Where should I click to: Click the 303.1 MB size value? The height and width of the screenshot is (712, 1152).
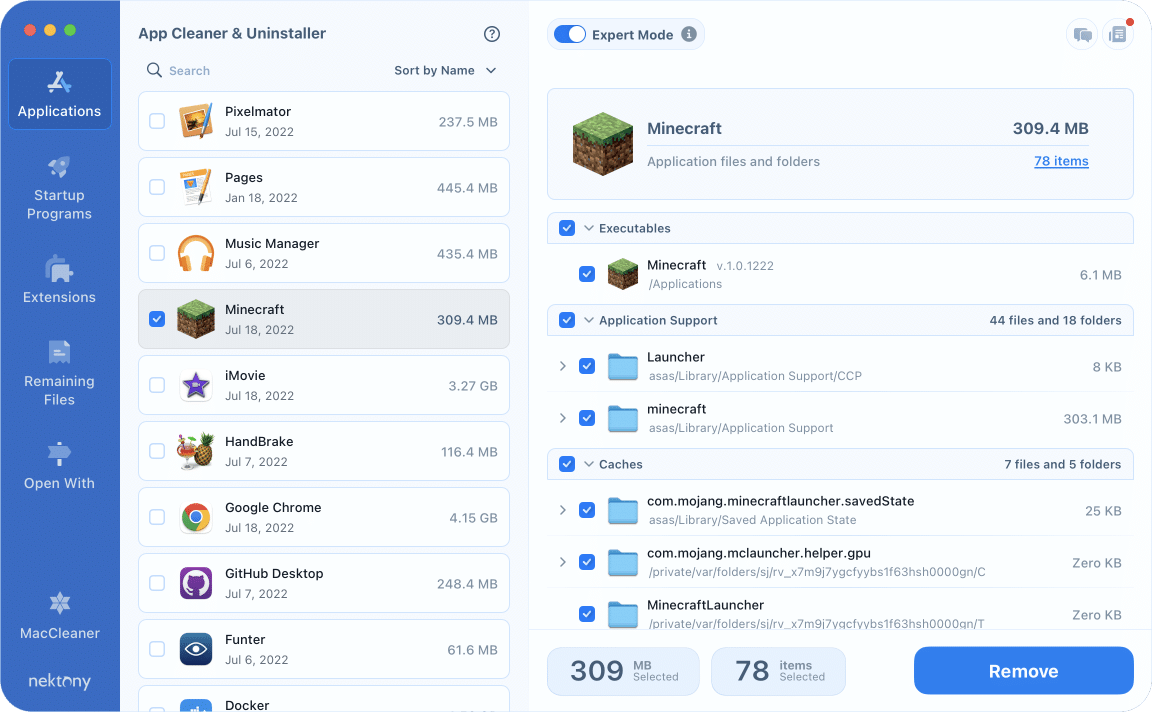[1092, 419]
